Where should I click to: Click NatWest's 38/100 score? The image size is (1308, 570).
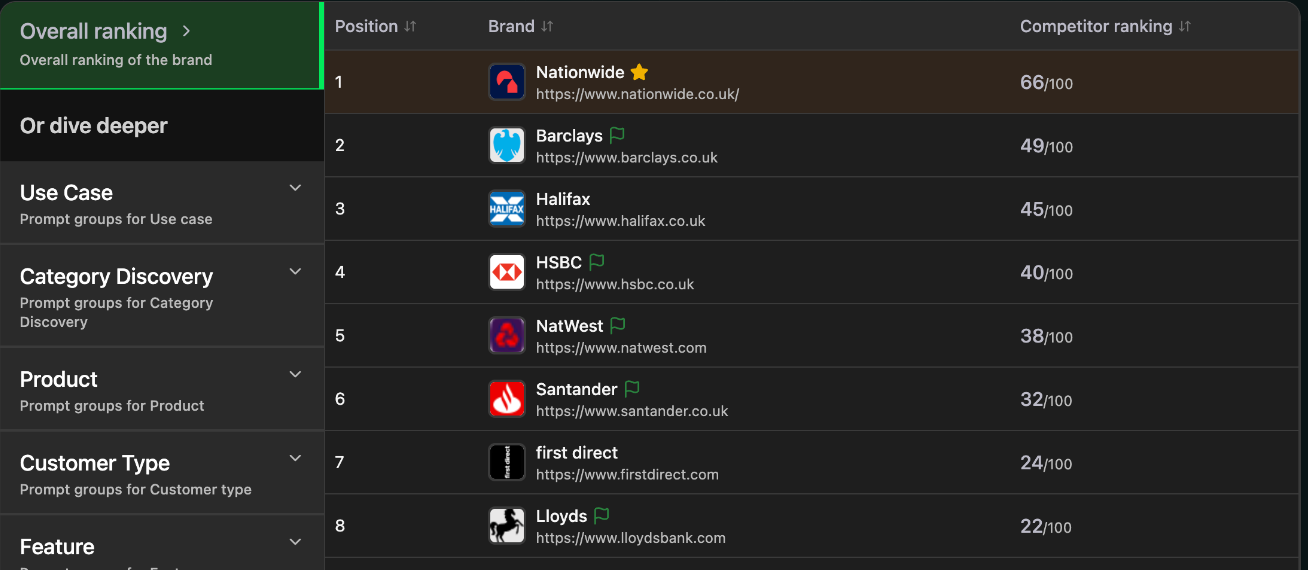pyautogui.click(x=1046, y=337)
